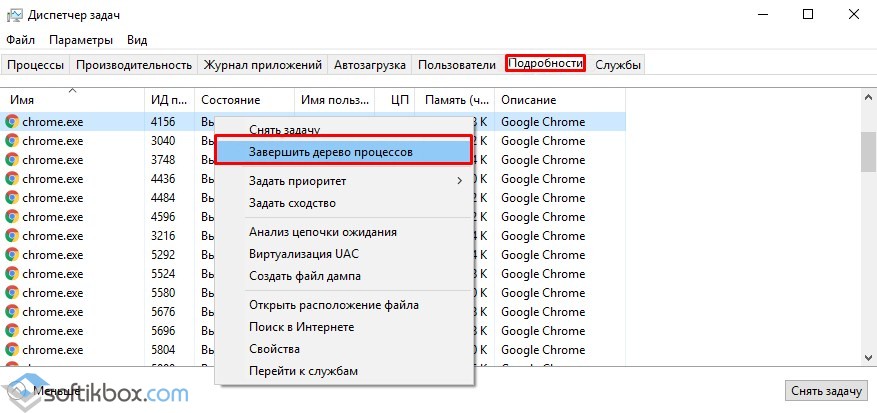Click the vertical scrollbar thumb of process list

(867, 150)
